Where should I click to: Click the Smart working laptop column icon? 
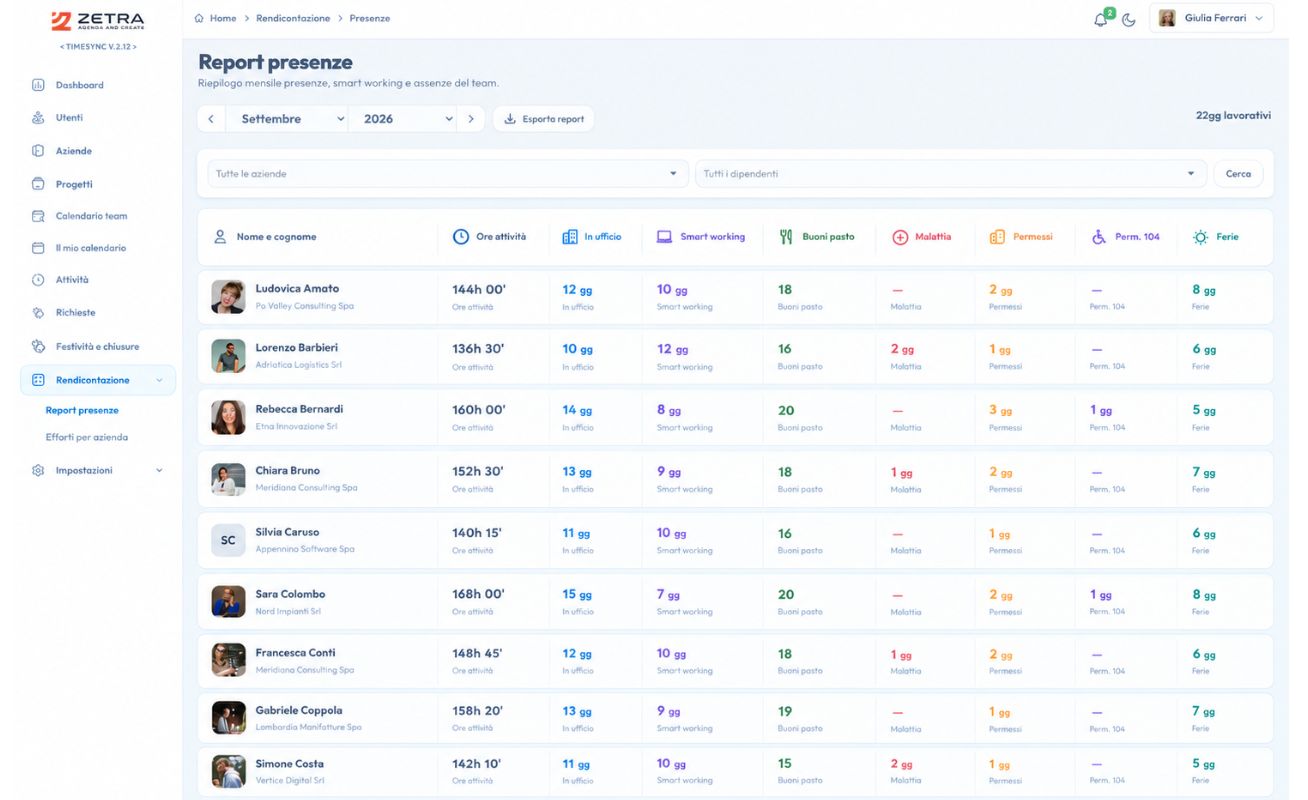coord(664,237)
